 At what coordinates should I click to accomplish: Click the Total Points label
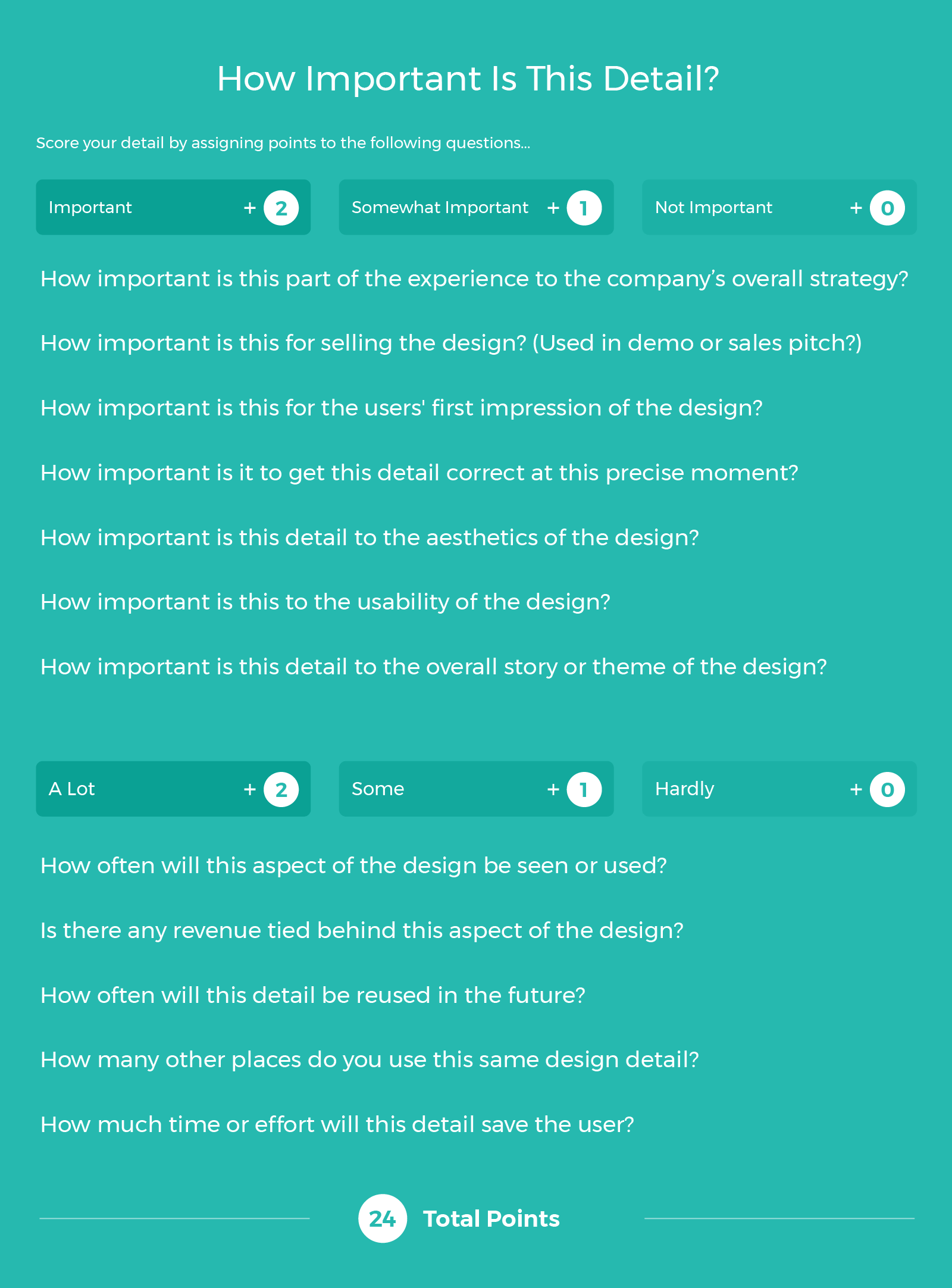click(x=491, y=1219)
